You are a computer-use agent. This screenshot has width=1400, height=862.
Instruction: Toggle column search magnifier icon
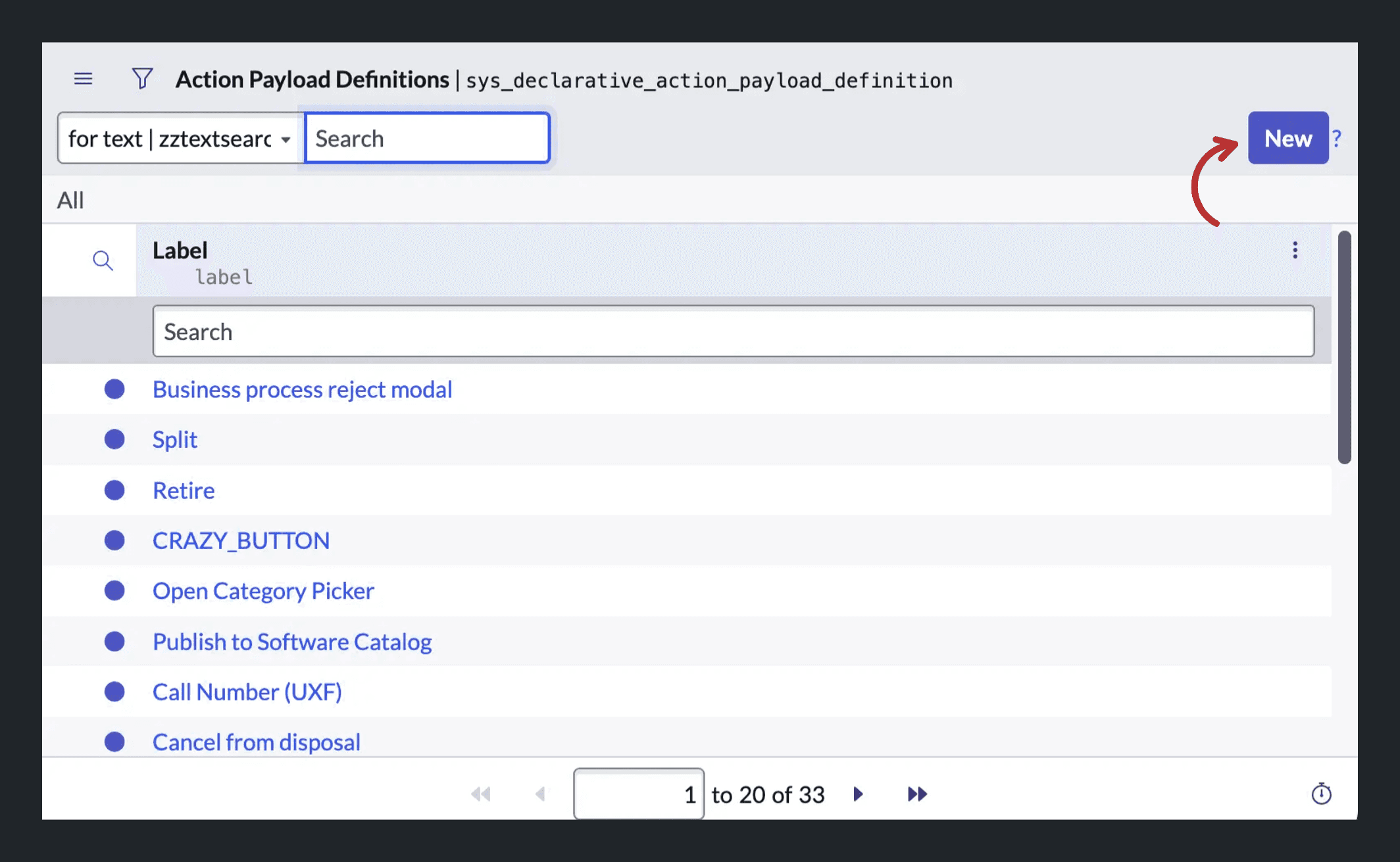[x=103, y=260]
